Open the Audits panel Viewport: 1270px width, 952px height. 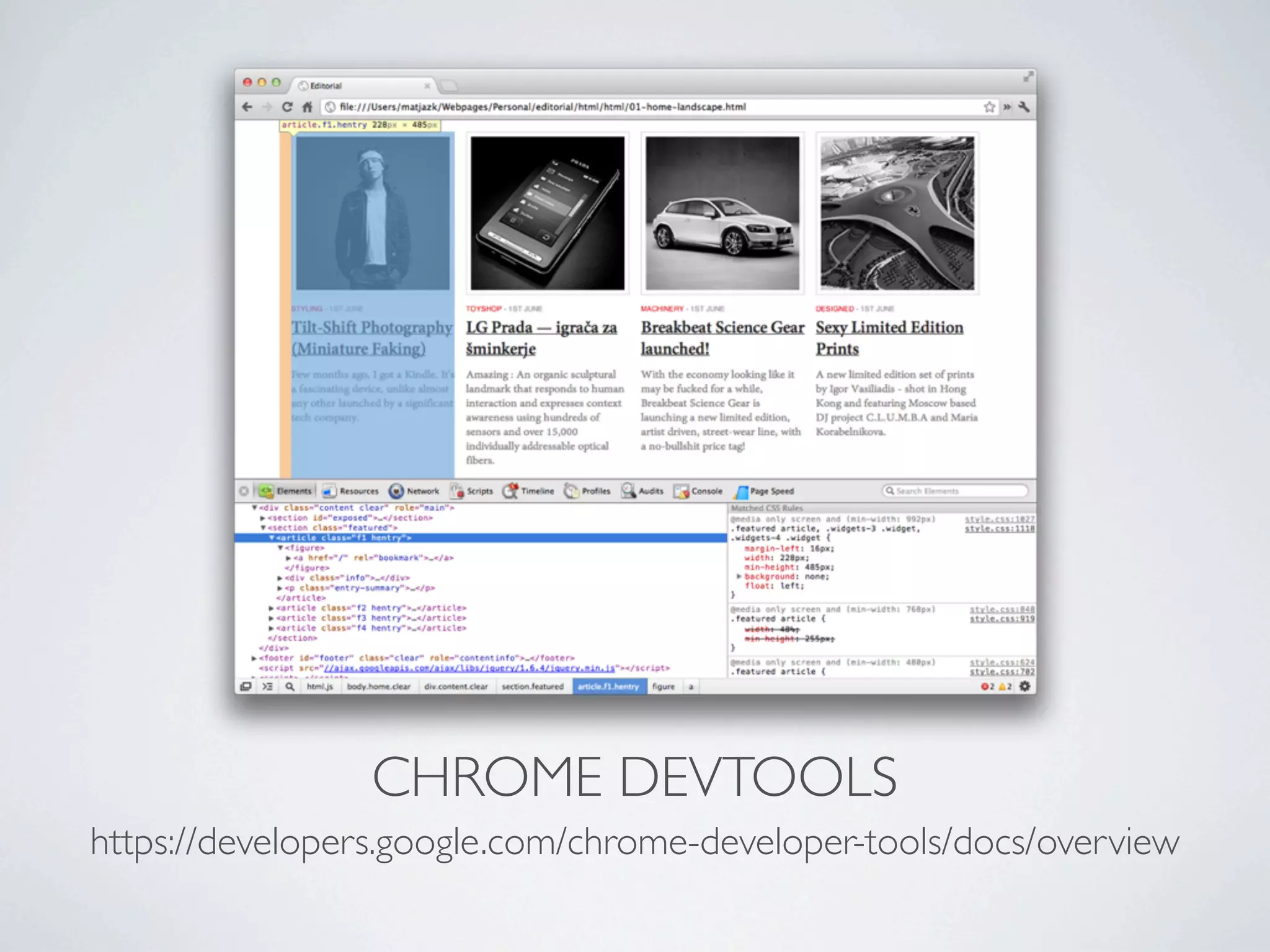[642, 491]
